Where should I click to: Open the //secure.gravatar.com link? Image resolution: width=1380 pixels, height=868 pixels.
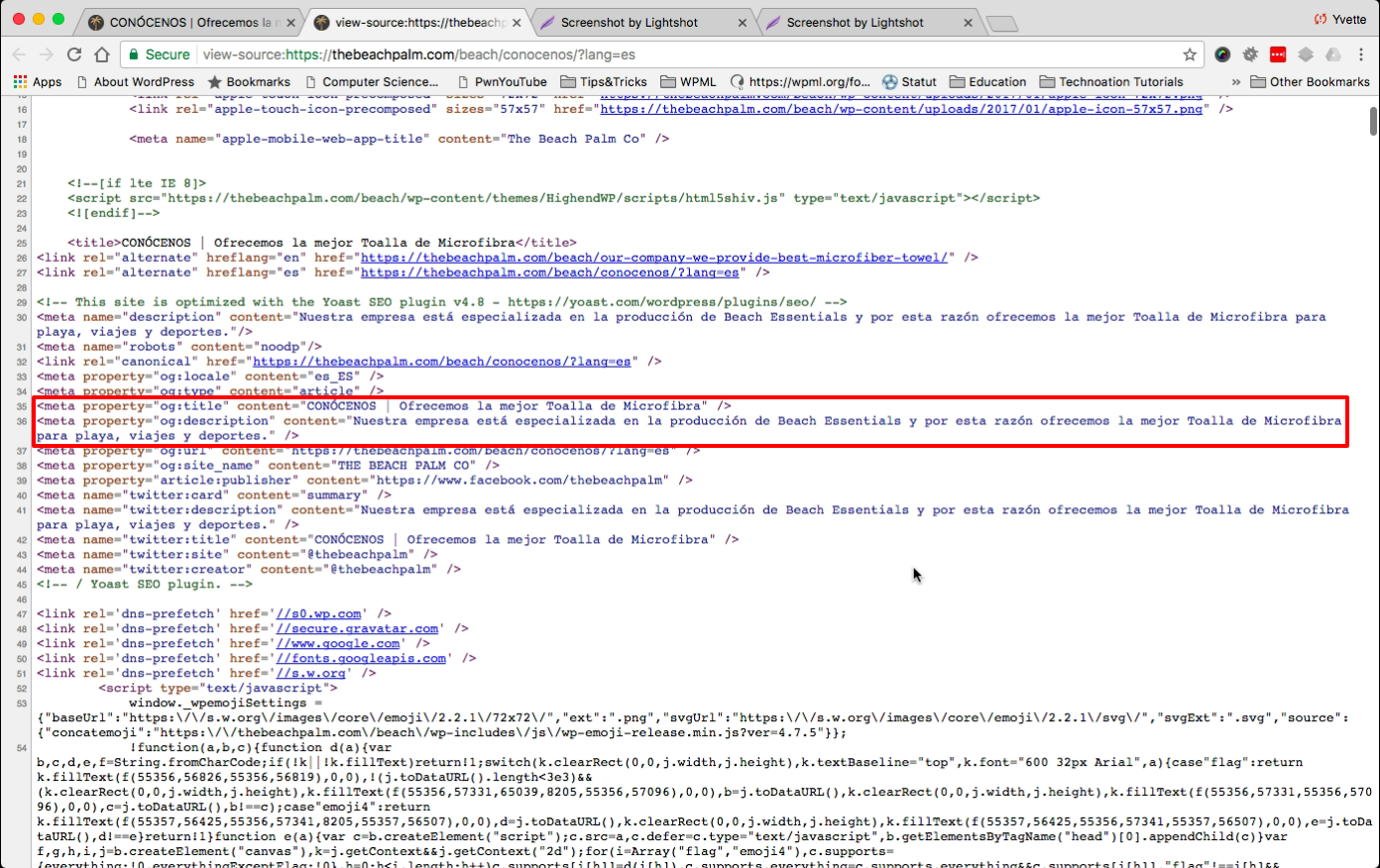(x=357, y=629)
